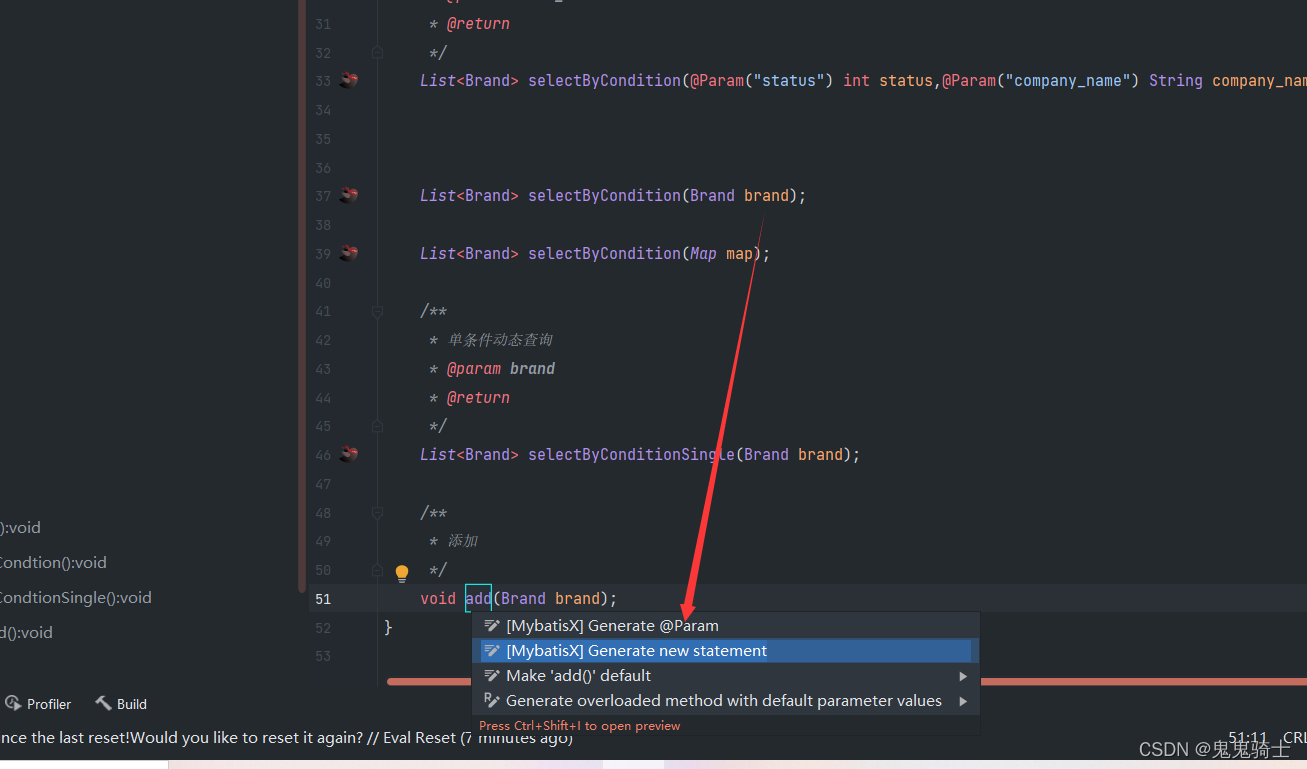Click the MybatisX gutter icon on line 33
1307x769 pixels.
[x=349, y=80]
